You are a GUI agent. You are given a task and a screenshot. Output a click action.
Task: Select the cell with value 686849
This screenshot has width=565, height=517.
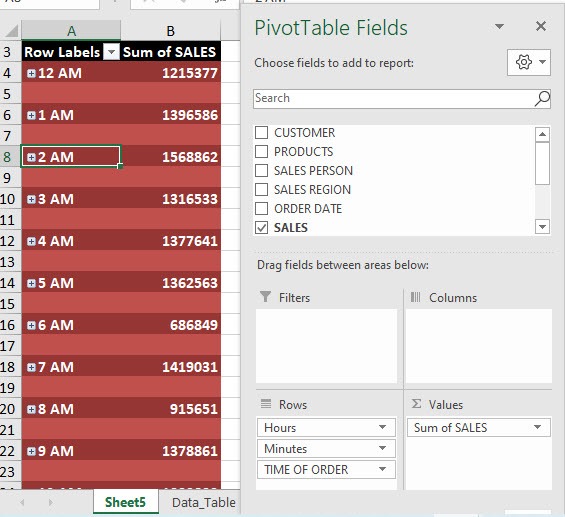click(x=170, y=325)
